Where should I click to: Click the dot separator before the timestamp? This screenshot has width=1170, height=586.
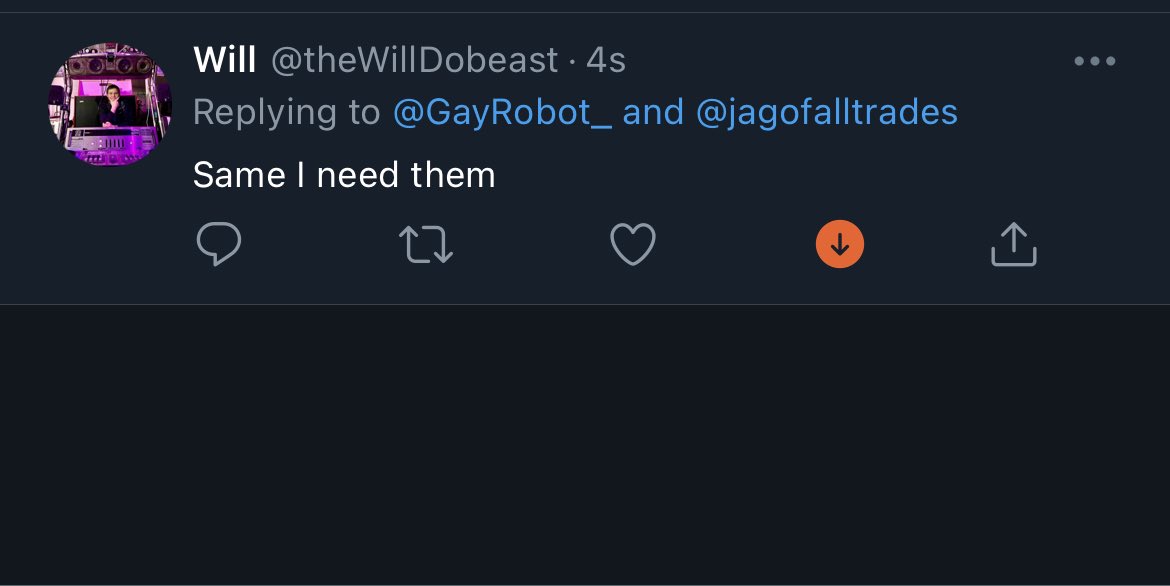pos(572,62)
